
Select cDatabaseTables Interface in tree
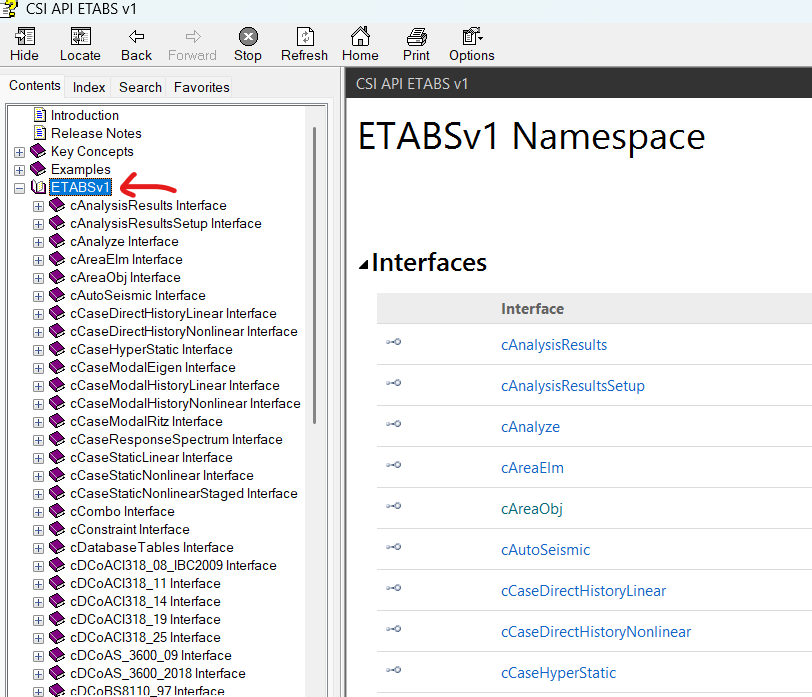coord(151,547)
